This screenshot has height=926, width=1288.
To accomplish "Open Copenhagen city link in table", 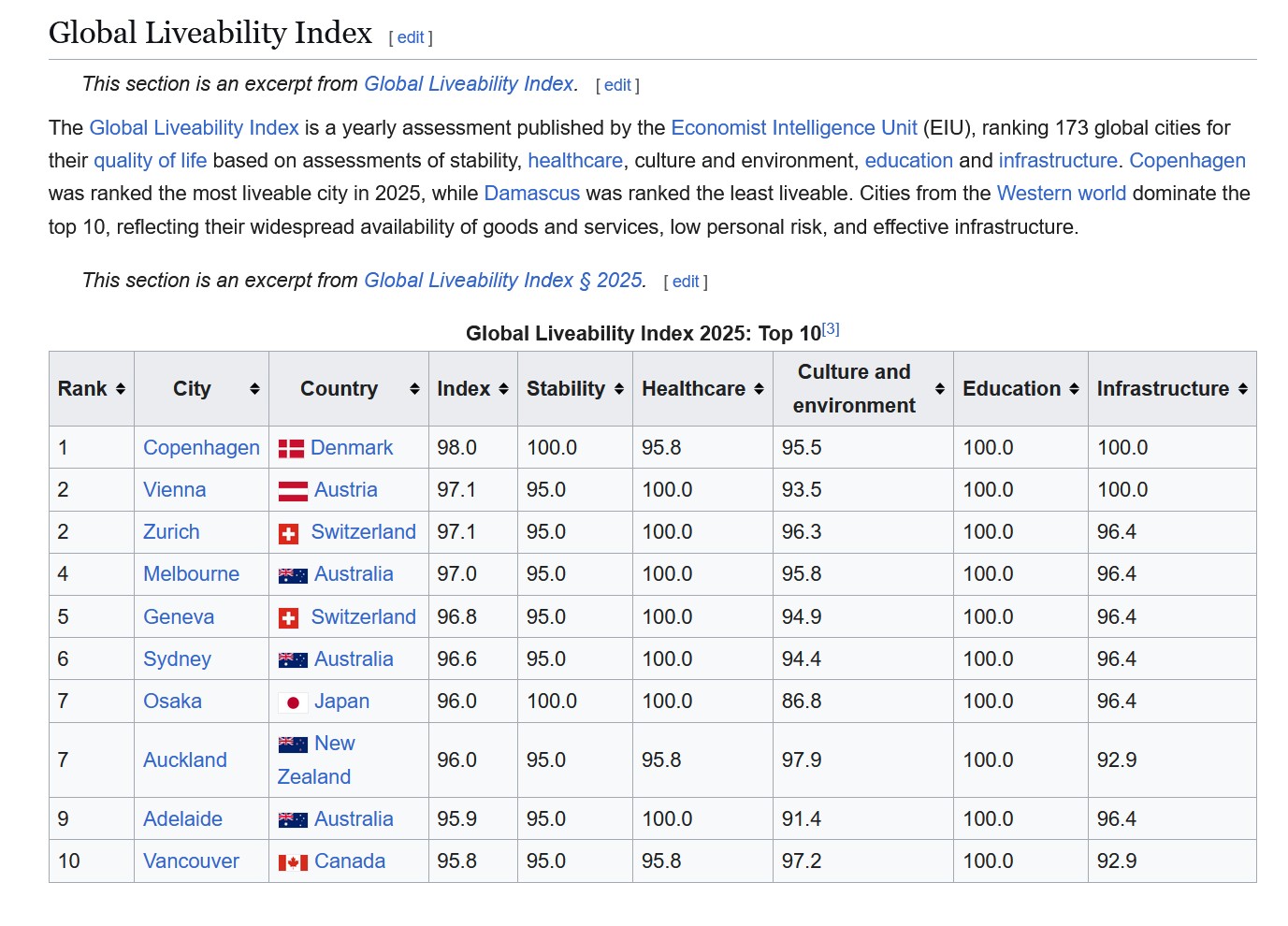I will click(x=201, y=448).
